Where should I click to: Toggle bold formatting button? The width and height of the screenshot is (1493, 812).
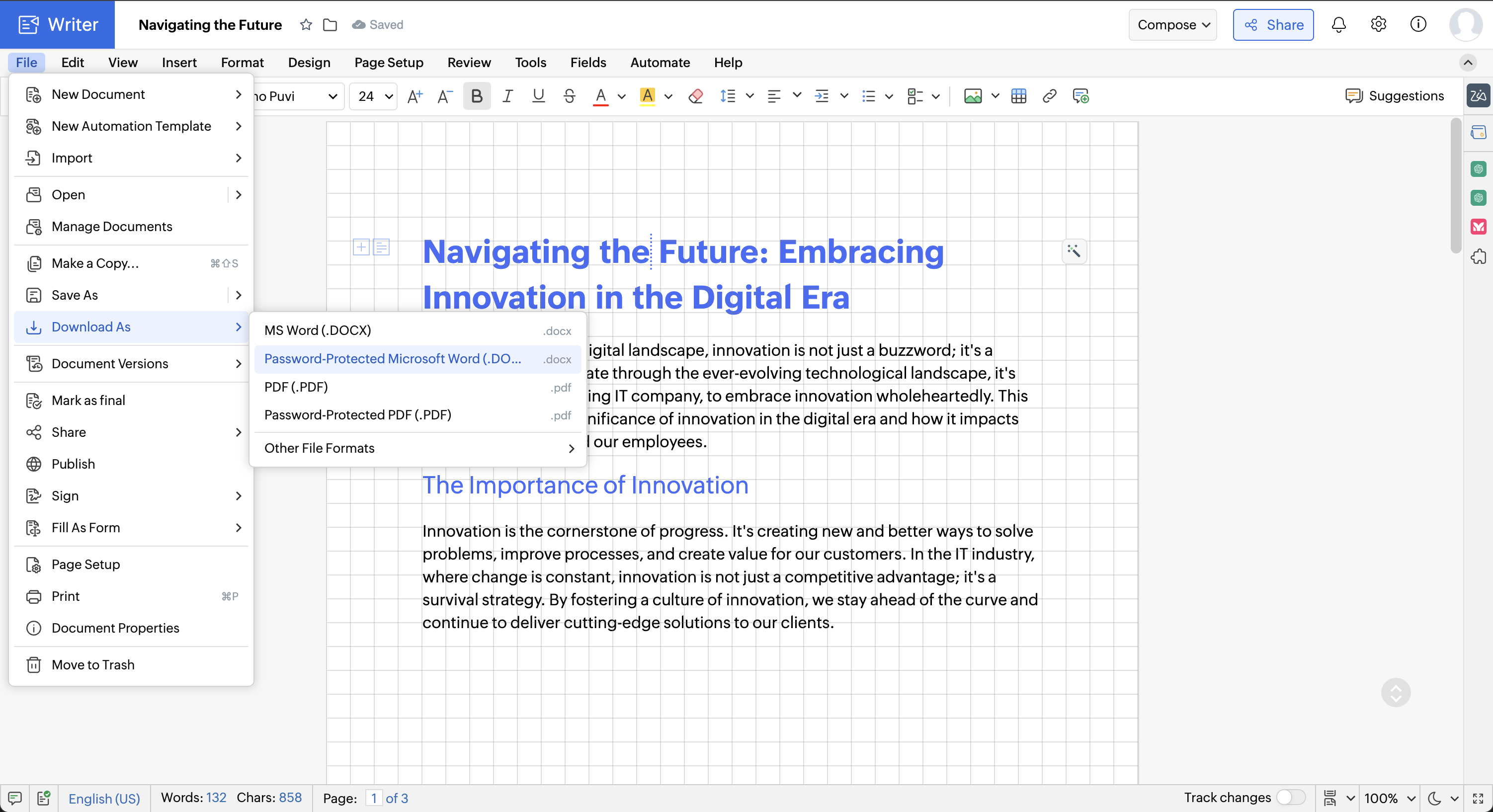pos(477,96)
